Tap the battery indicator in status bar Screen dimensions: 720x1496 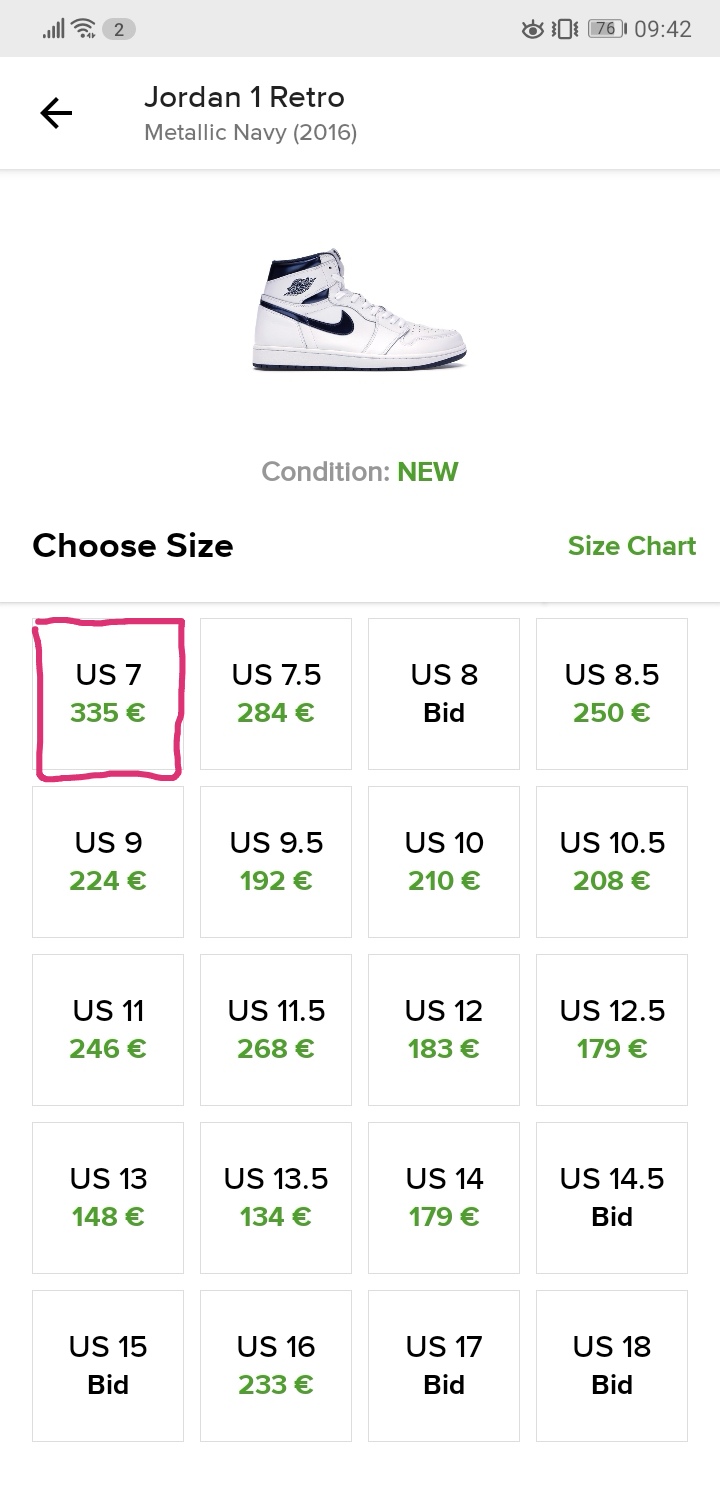click(607, 29)
